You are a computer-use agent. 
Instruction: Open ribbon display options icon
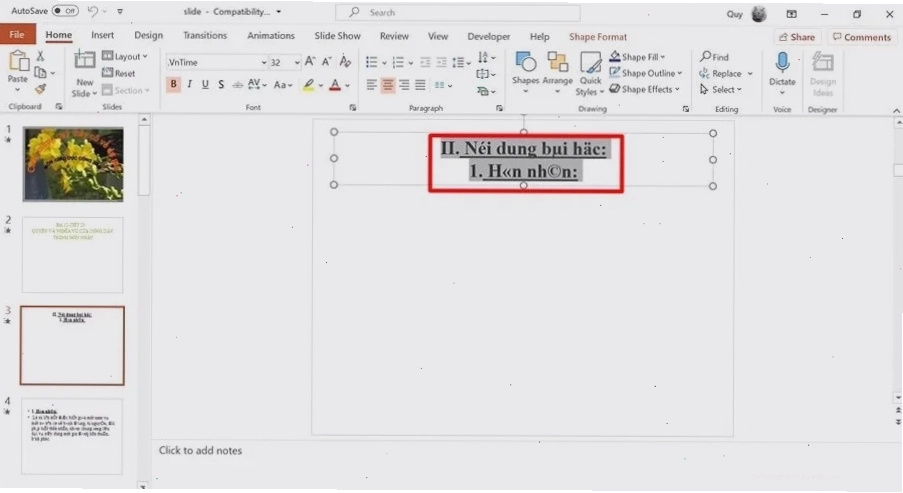[792, 14]
